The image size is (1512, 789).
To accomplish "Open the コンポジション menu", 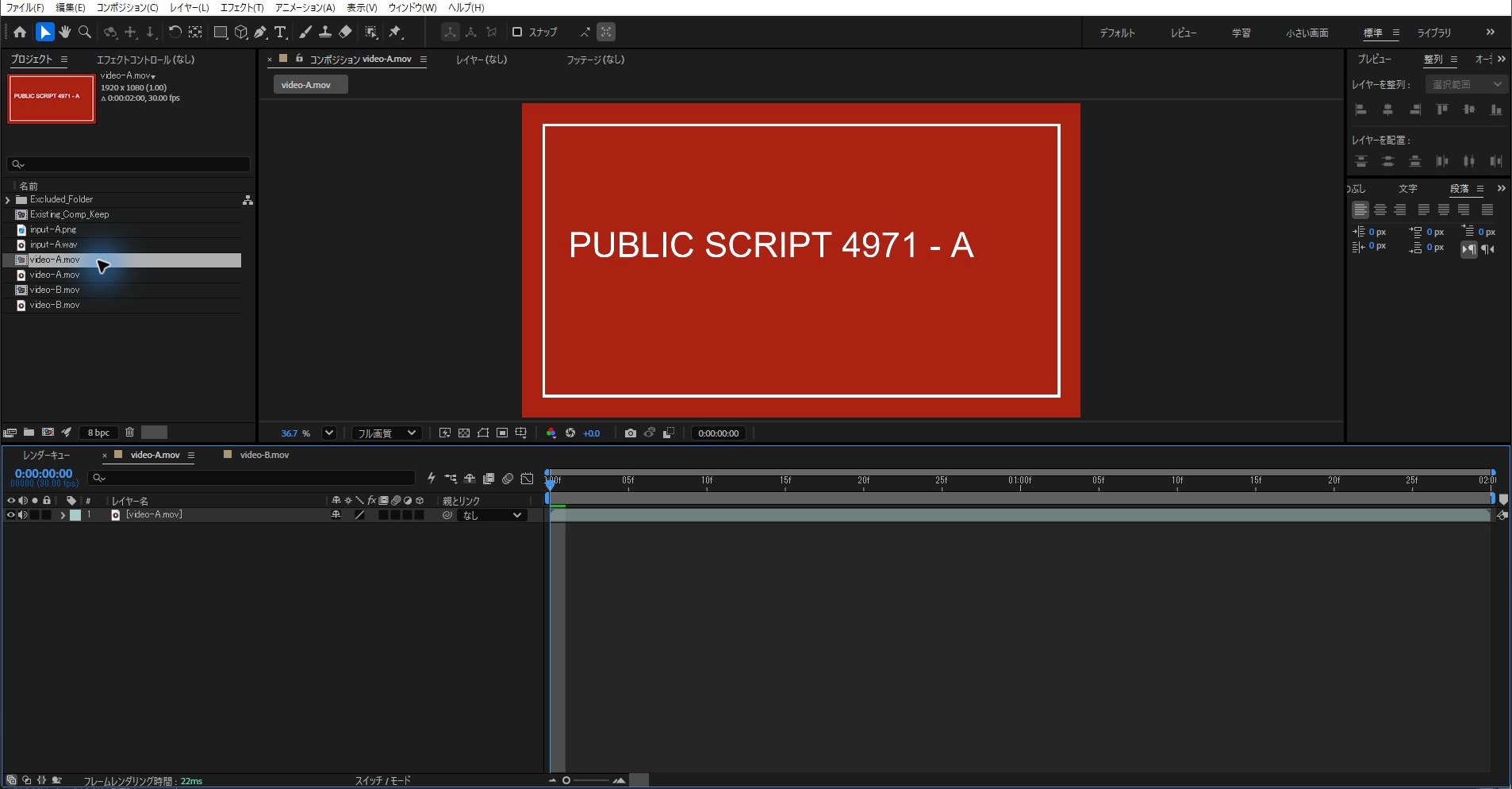I will [127, 7].
